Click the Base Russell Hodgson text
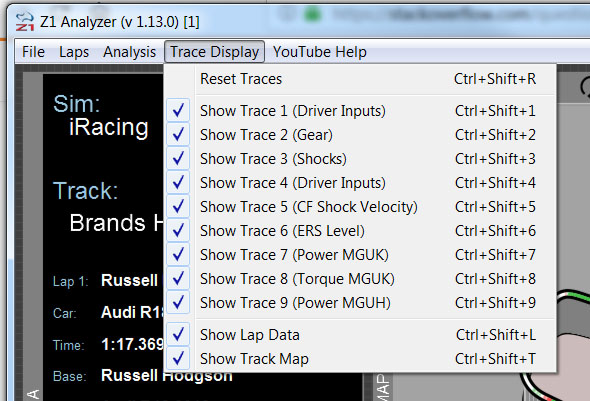 (167, 376)
